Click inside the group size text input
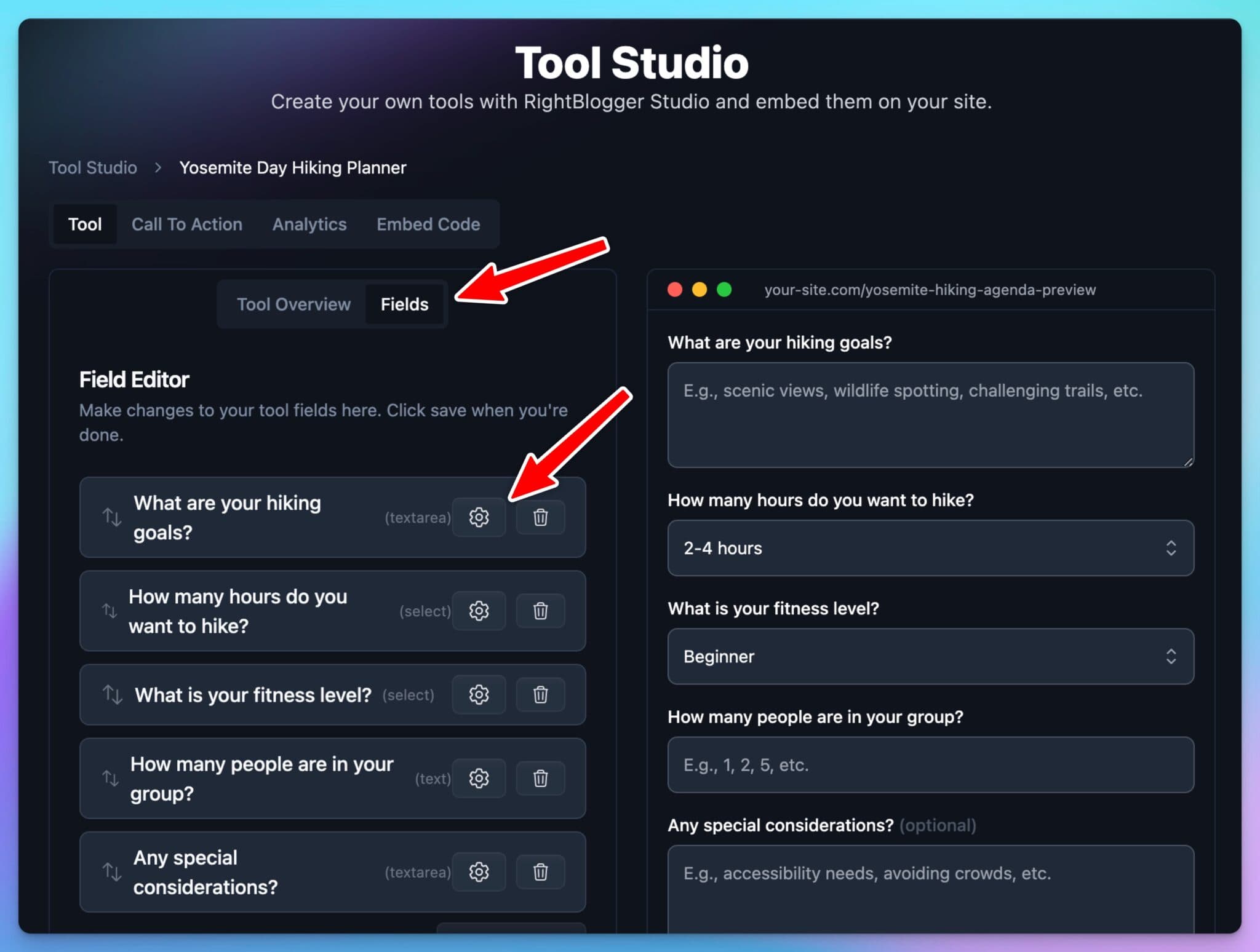Image resolution: width=1260 pixels, height=952 pixels. pyautogui.click(x=930, y=764)
